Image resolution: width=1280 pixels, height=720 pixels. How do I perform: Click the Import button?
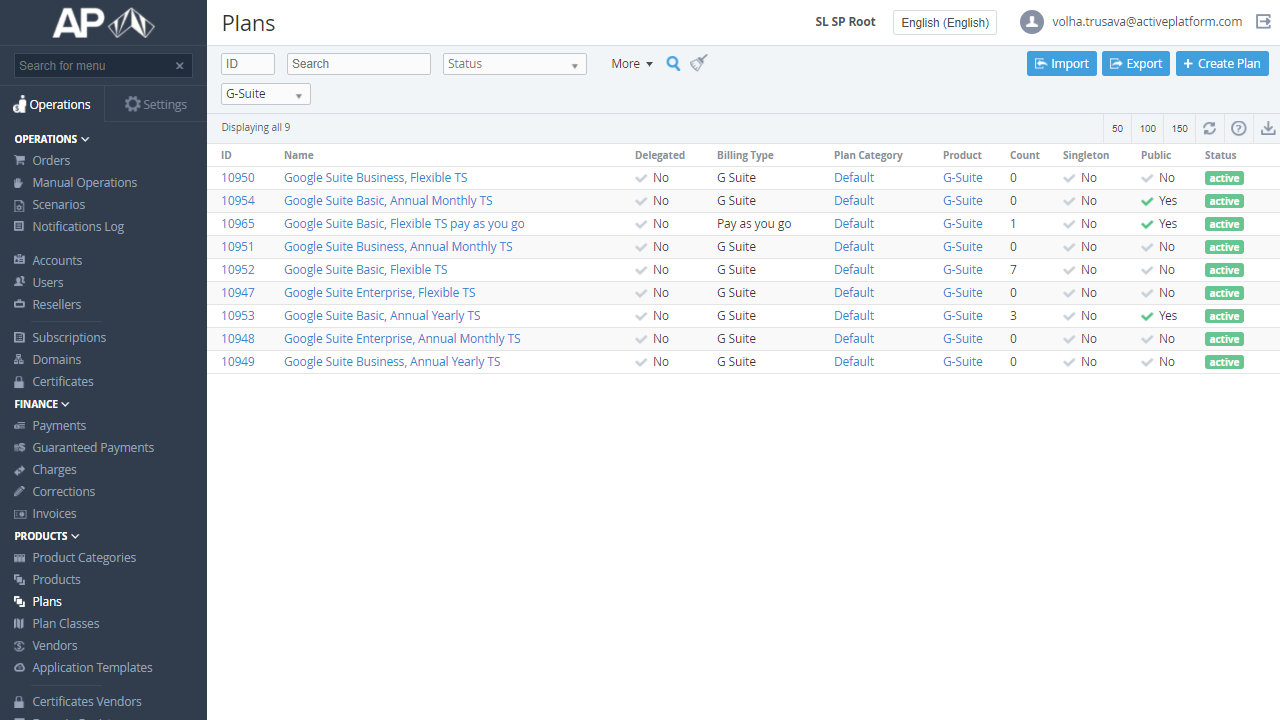point(1062,63)
